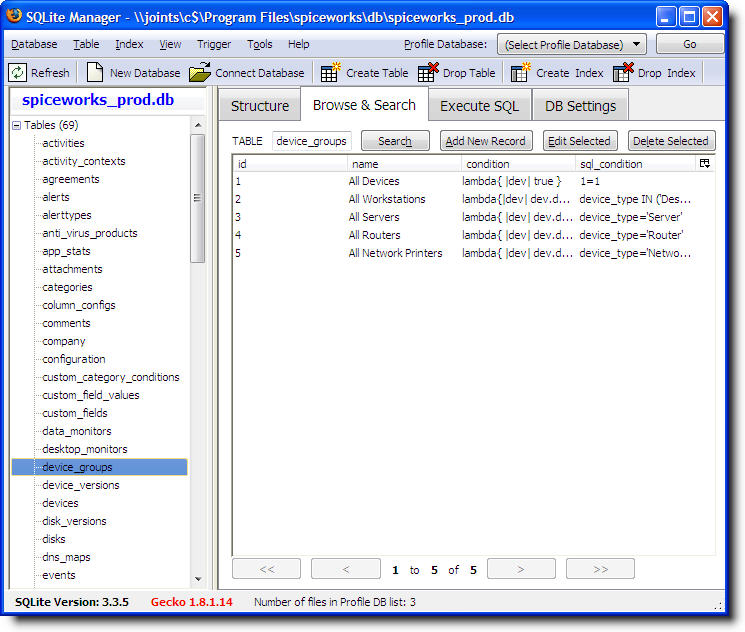Click the Create Index icon

point(520,72)
